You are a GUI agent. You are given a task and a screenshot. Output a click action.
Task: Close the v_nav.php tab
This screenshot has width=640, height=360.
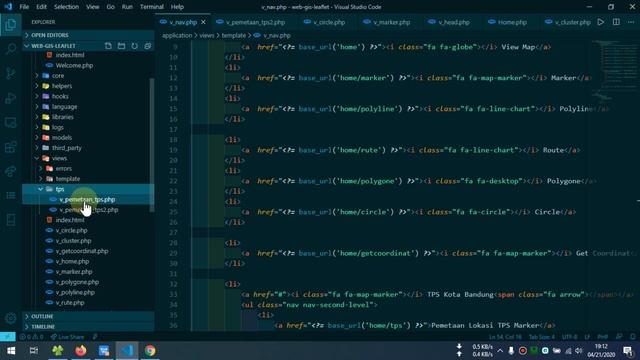click(203, 22)
